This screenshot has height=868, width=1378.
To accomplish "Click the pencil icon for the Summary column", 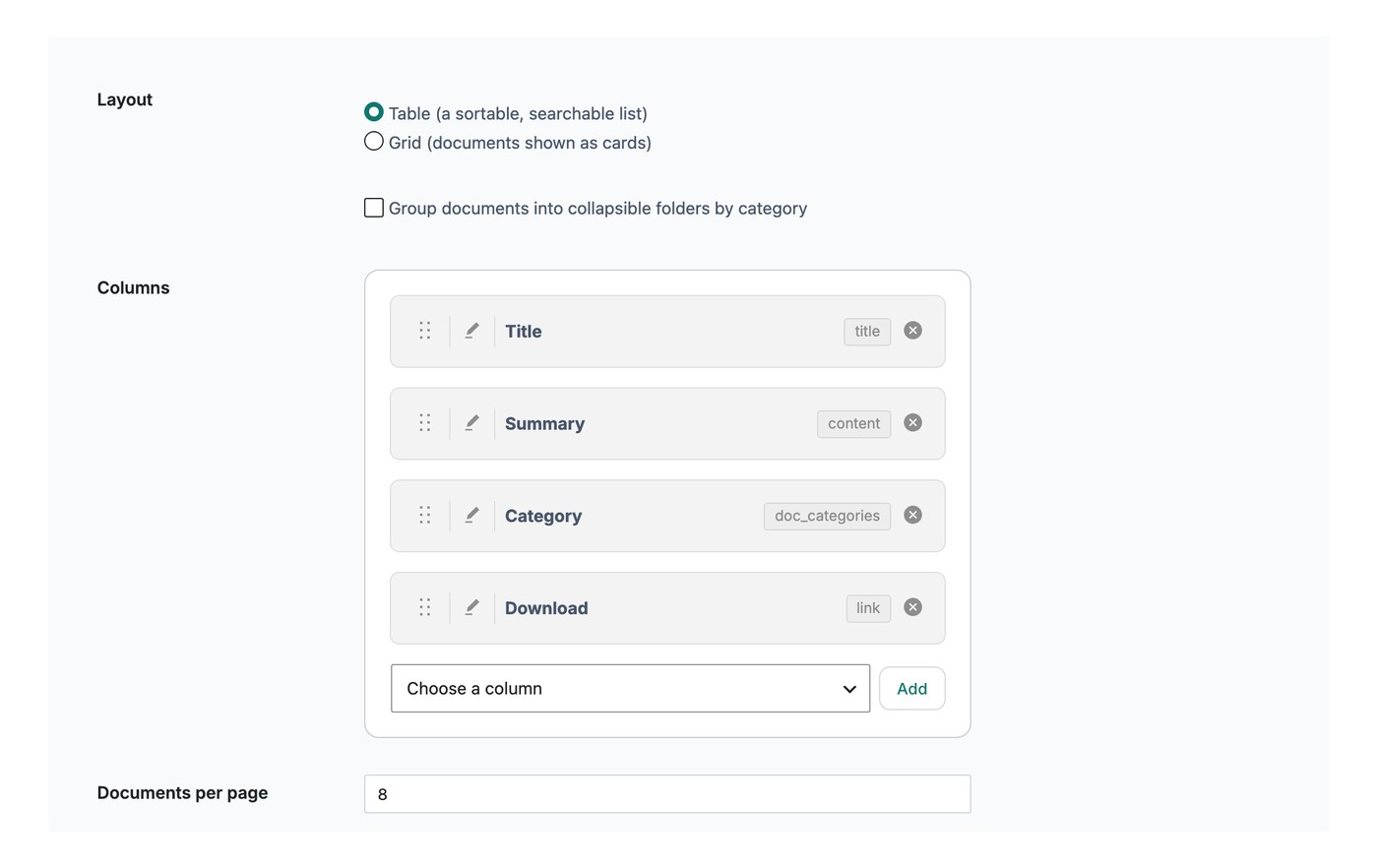I will pos(471,423).
